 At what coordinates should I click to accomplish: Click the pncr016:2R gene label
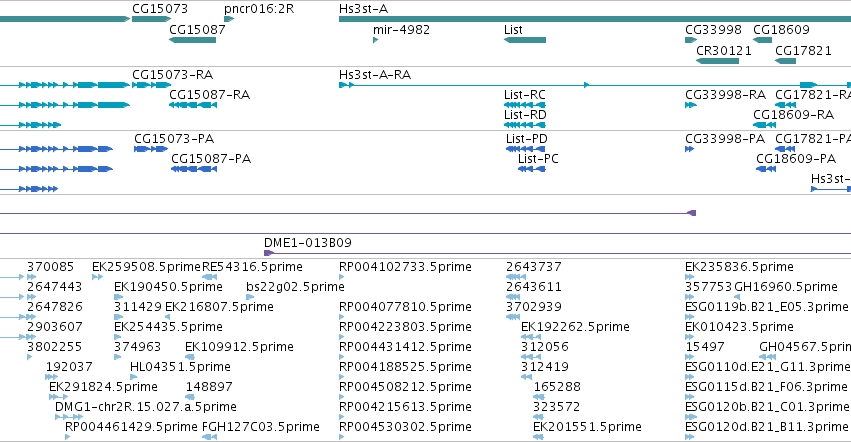[259, 9]
